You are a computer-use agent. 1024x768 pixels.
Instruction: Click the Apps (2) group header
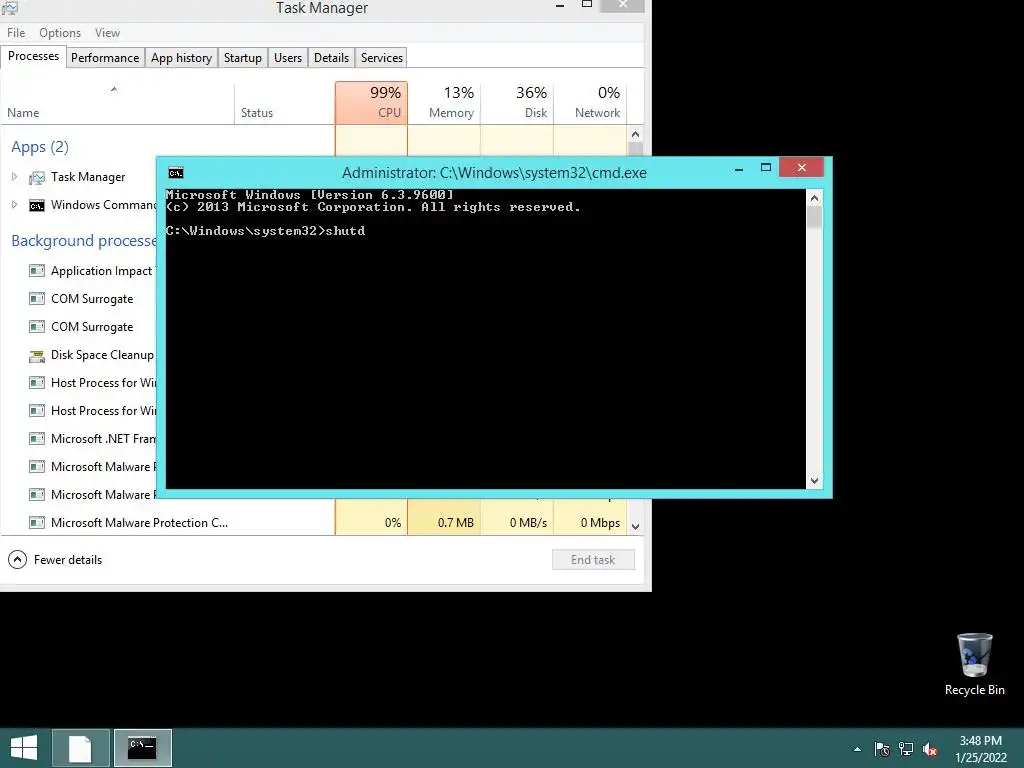(40, 147)
